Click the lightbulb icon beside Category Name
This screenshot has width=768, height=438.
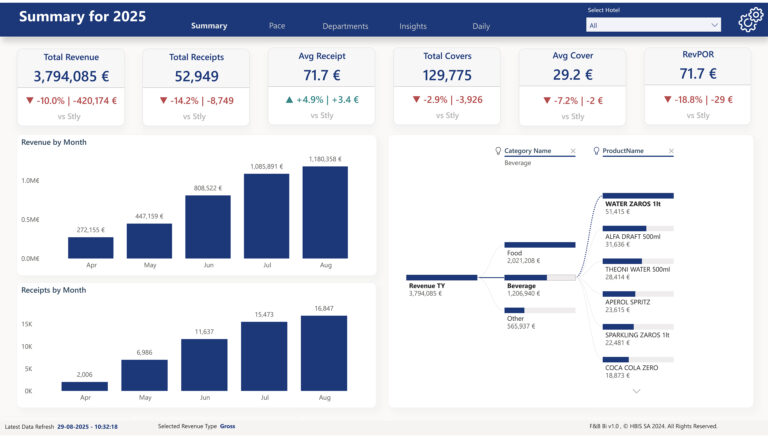(x=498, y=151)
